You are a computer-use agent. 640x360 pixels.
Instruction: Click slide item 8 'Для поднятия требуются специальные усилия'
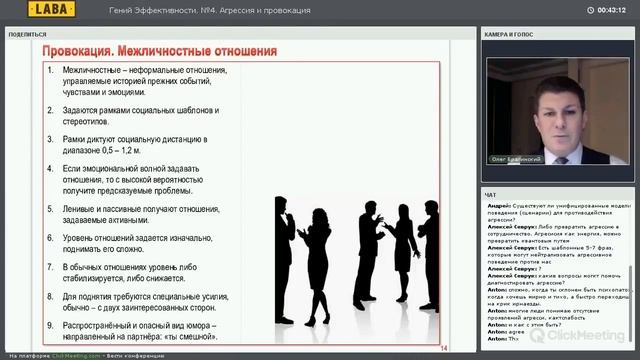click(x=146, y=302)
